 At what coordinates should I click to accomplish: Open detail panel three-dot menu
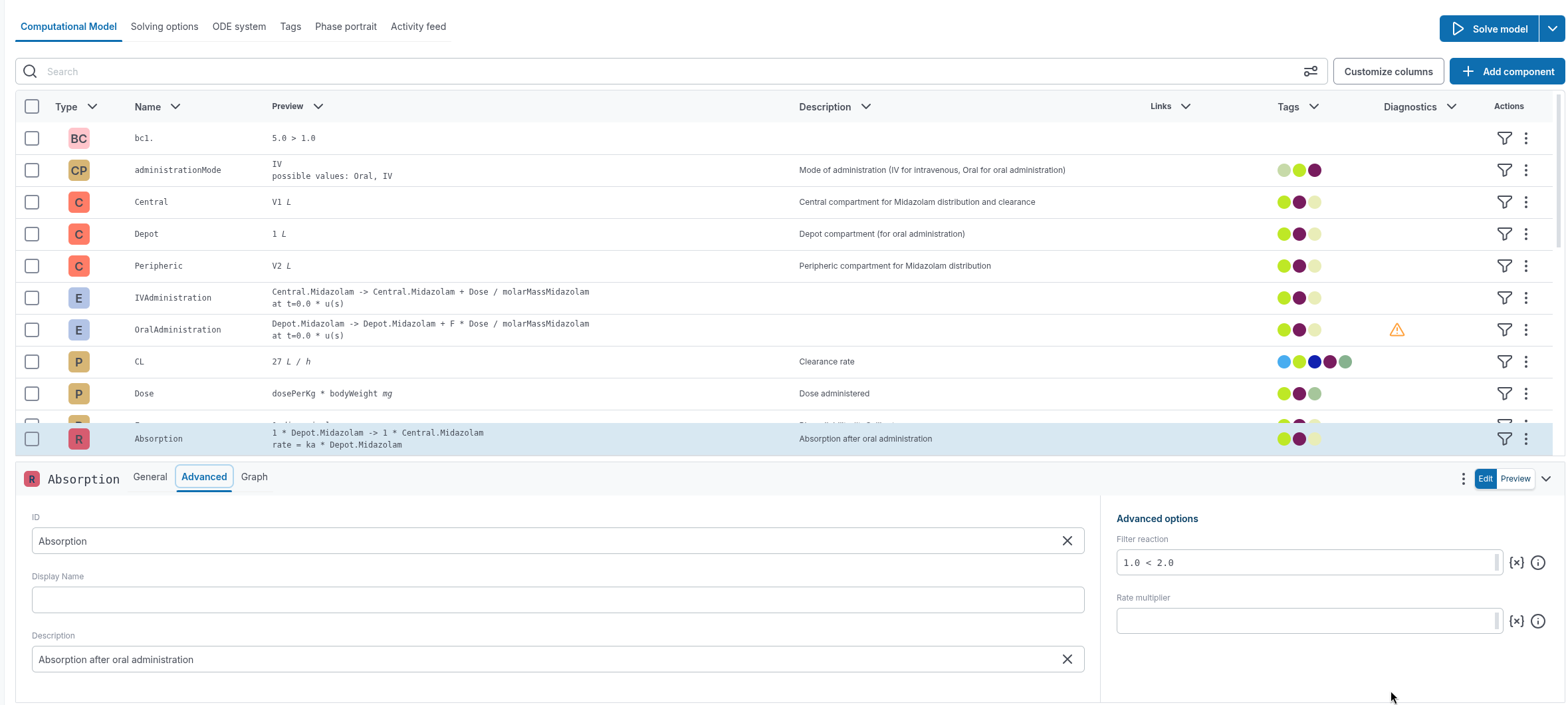(1463, 479)
